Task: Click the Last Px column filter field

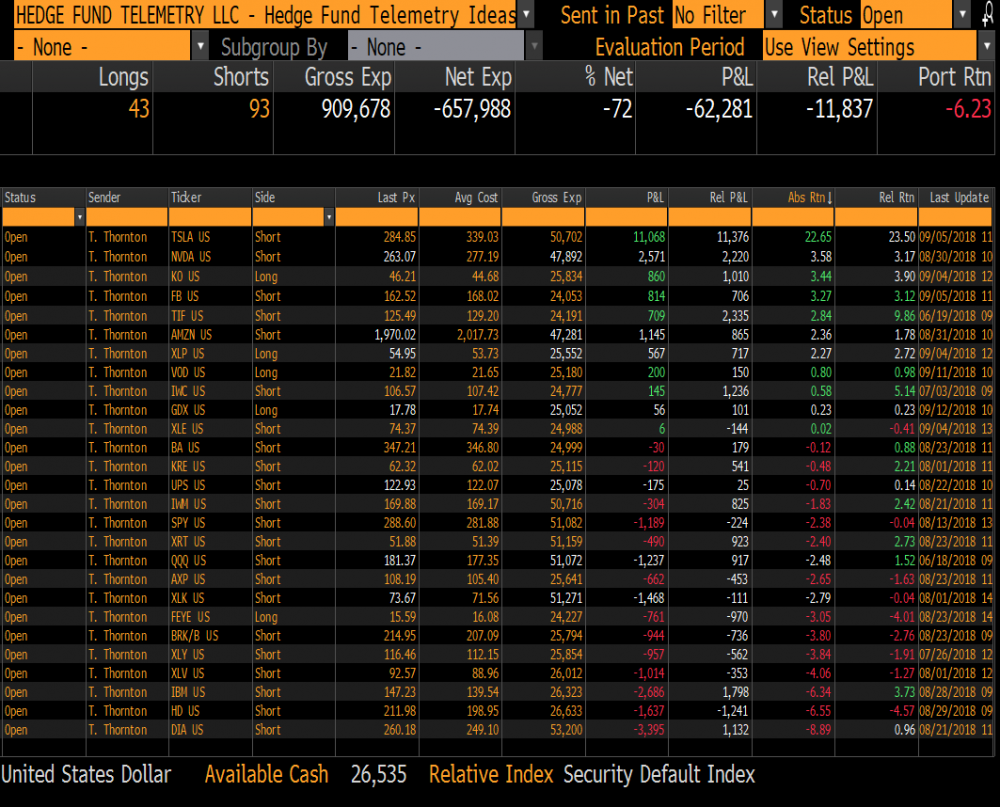Action: pyautogui.click(x=376, y=218)
